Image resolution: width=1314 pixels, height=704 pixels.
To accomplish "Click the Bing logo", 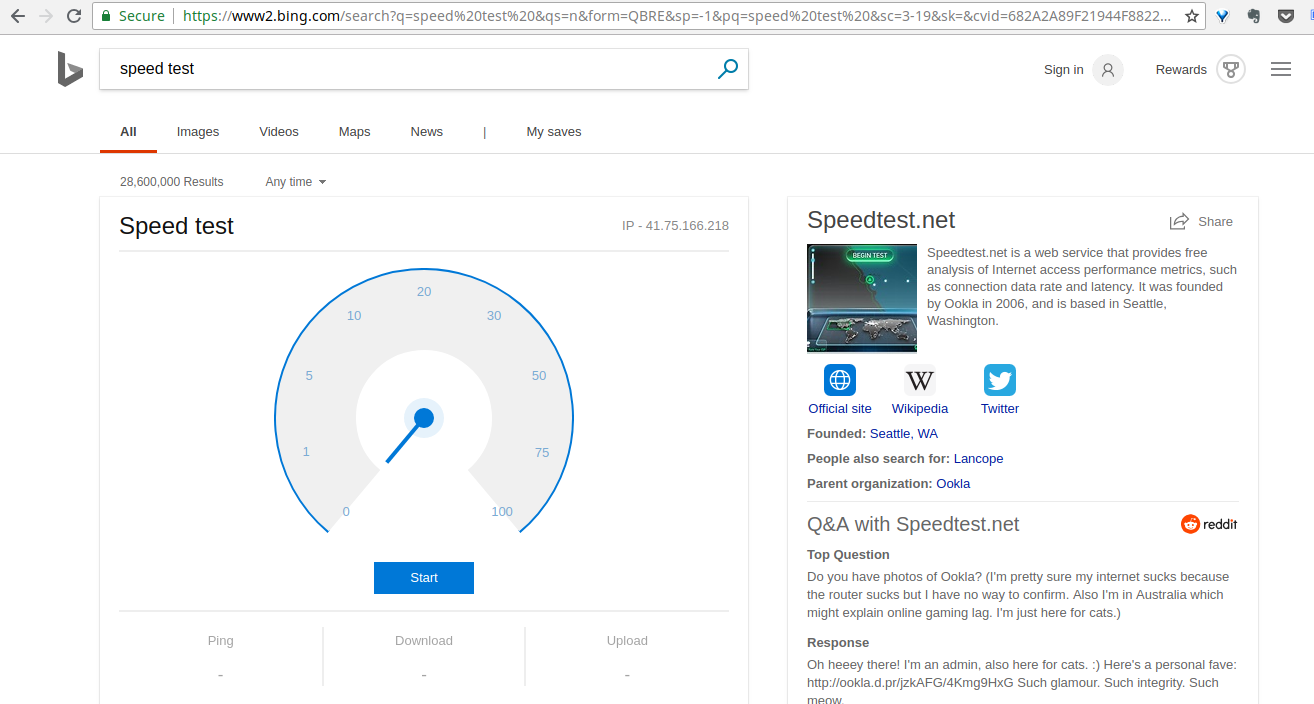I will tap(69, 69).
